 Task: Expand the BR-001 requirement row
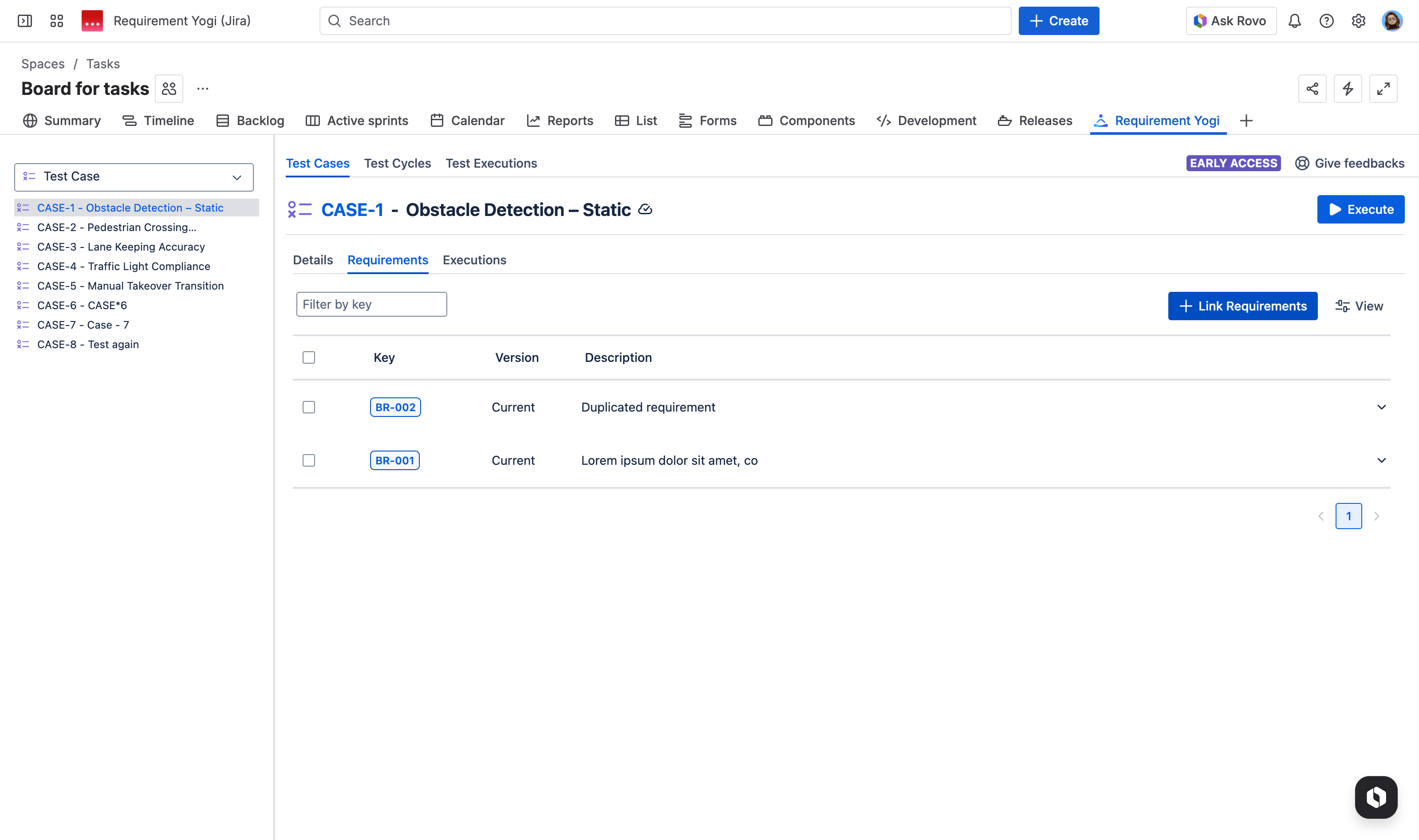(1381, 460)
